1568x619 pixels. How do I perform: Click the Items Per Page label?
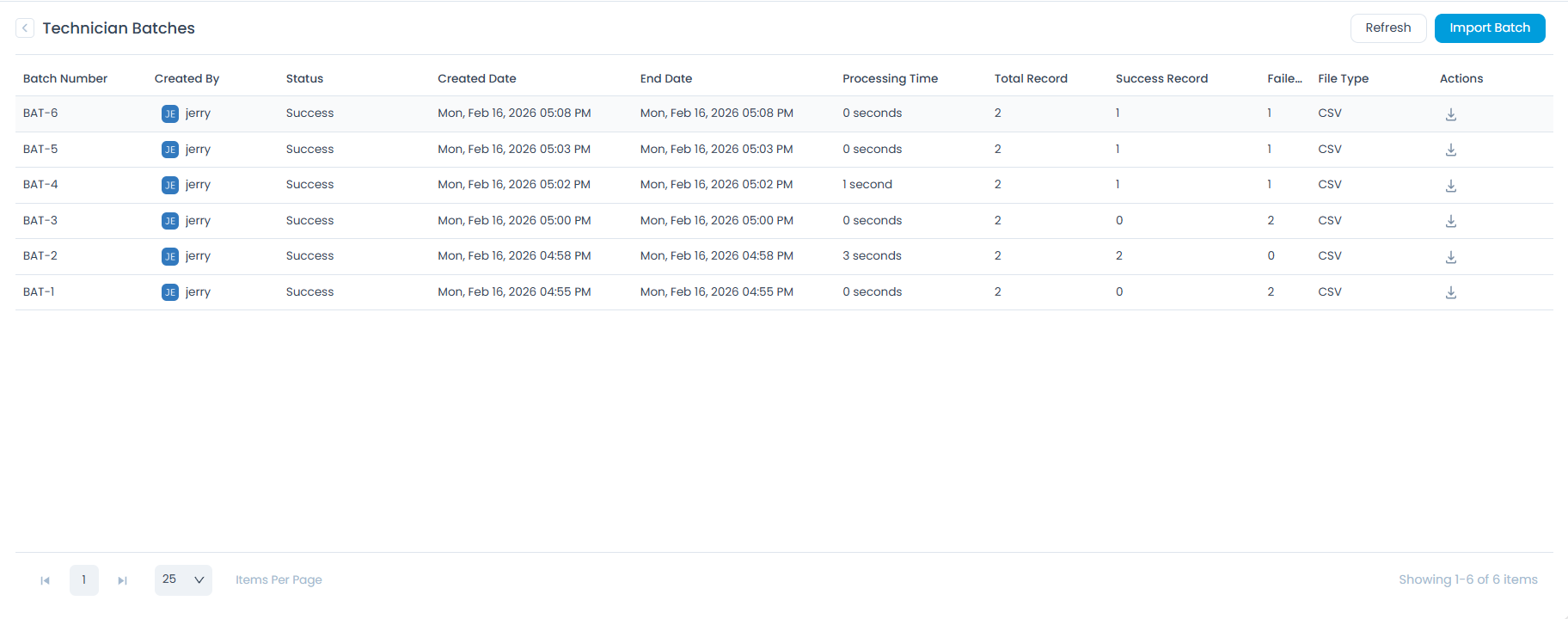pyautogui.click(x=279, y=579)
